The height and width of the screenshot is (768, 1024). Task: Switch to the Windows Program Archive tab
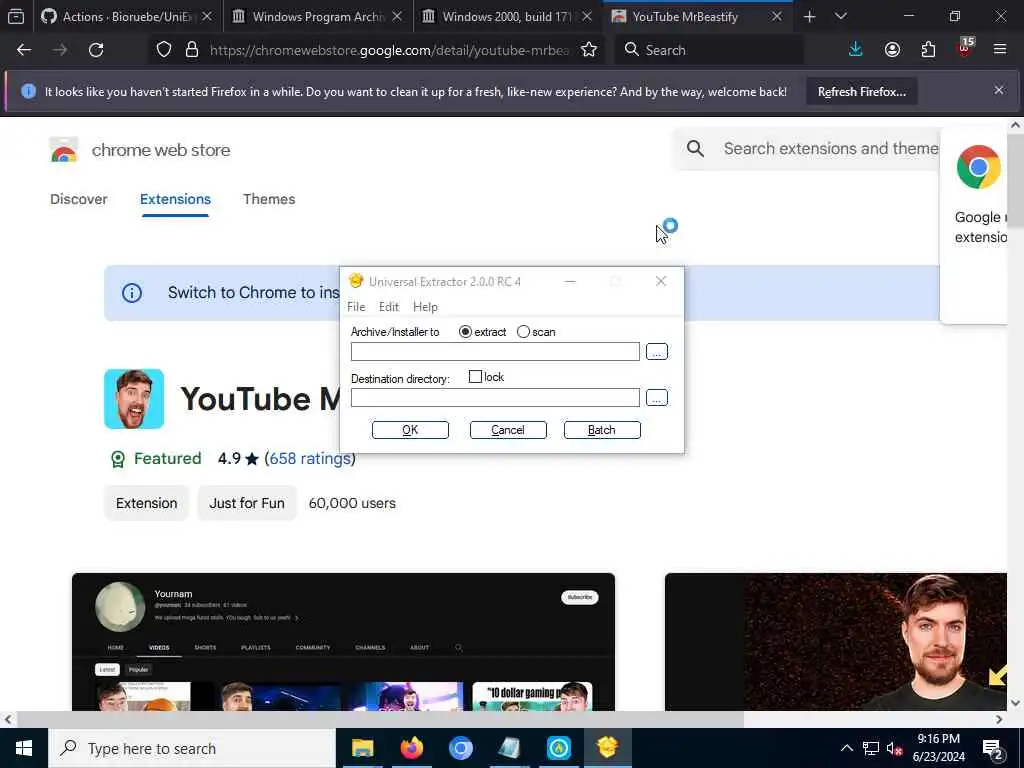318,16
